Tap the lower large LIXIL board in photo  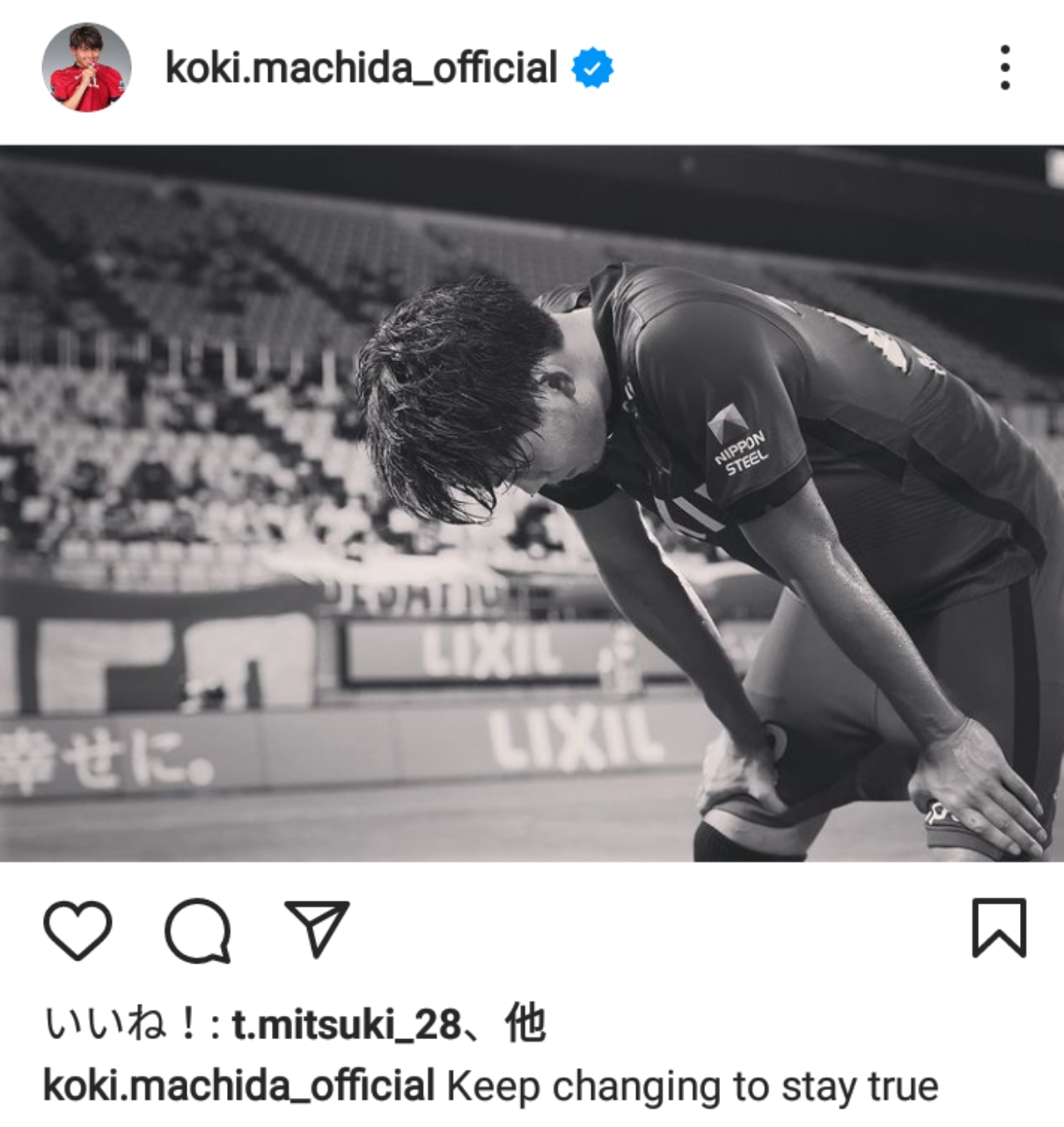(x=575, y=736)
